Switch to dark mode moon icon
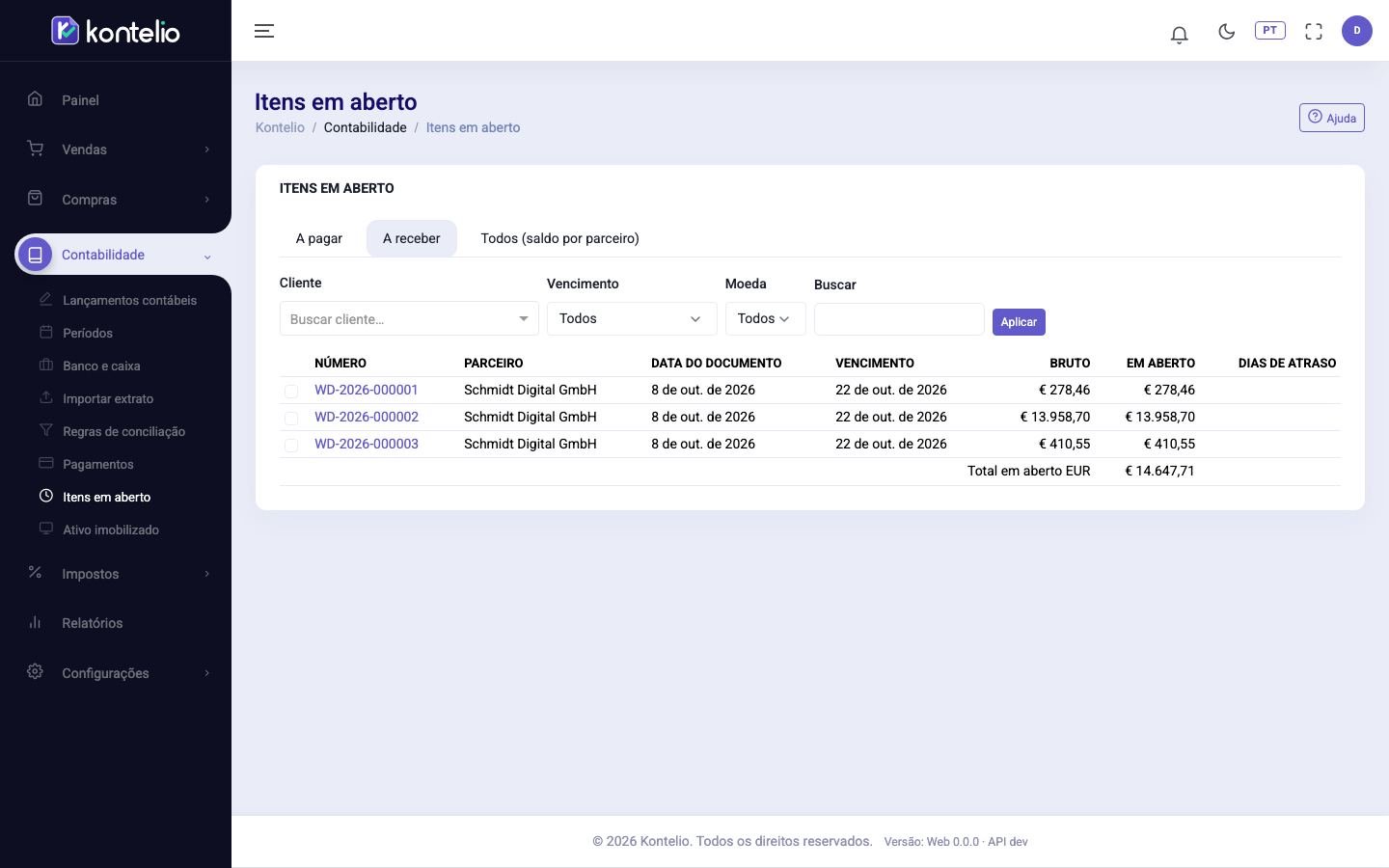Image resolution: width=1389 pixels, height=868 pixels. click(x=1226, y=31)
